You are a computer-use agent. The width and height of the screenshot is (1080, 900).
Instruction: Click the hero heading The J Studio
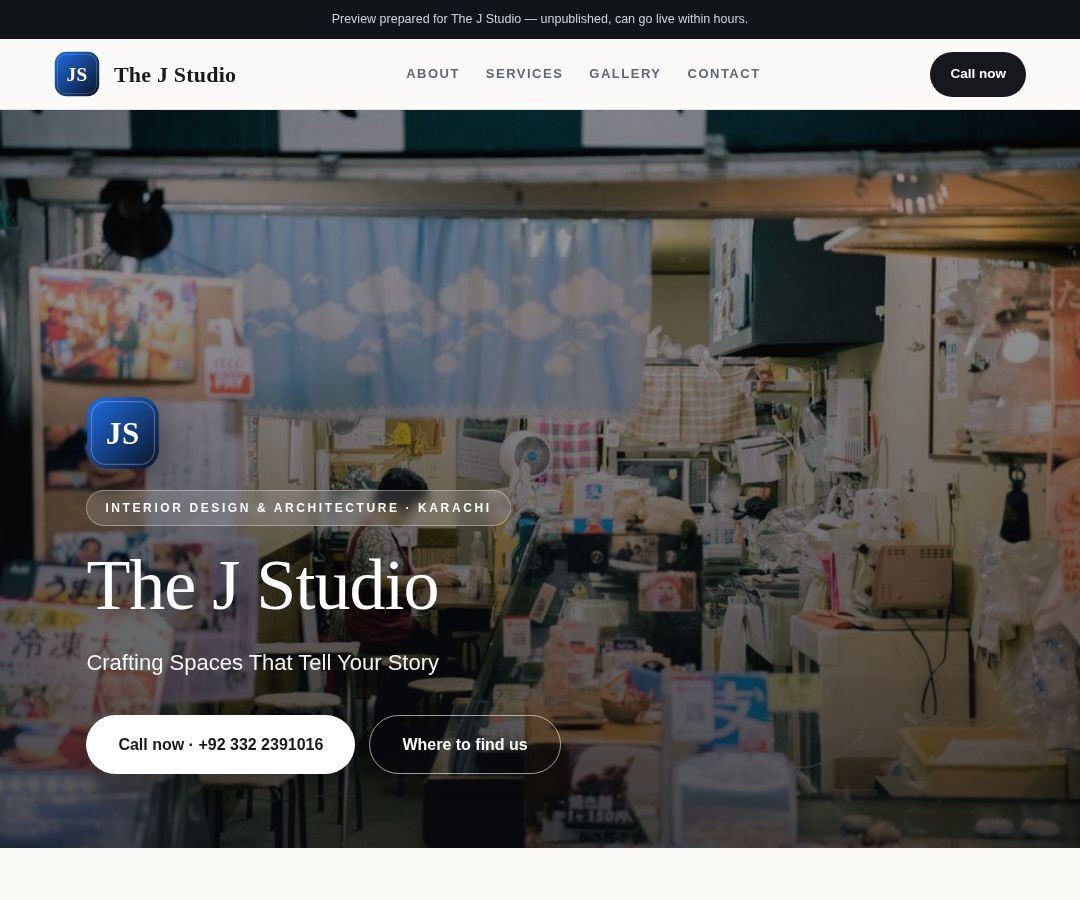point(262,585)
